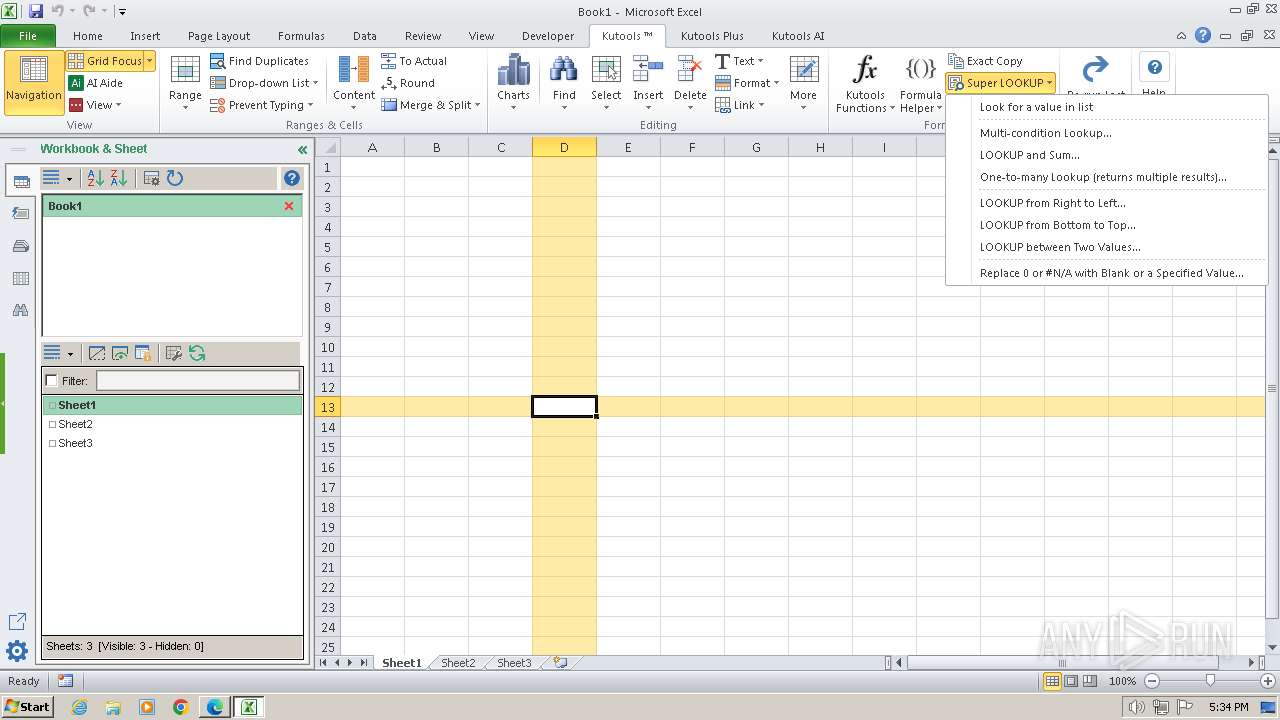1280x720 pixels.
Task: Switch to the Formulas ribbon tab
Action: [301, 36]
